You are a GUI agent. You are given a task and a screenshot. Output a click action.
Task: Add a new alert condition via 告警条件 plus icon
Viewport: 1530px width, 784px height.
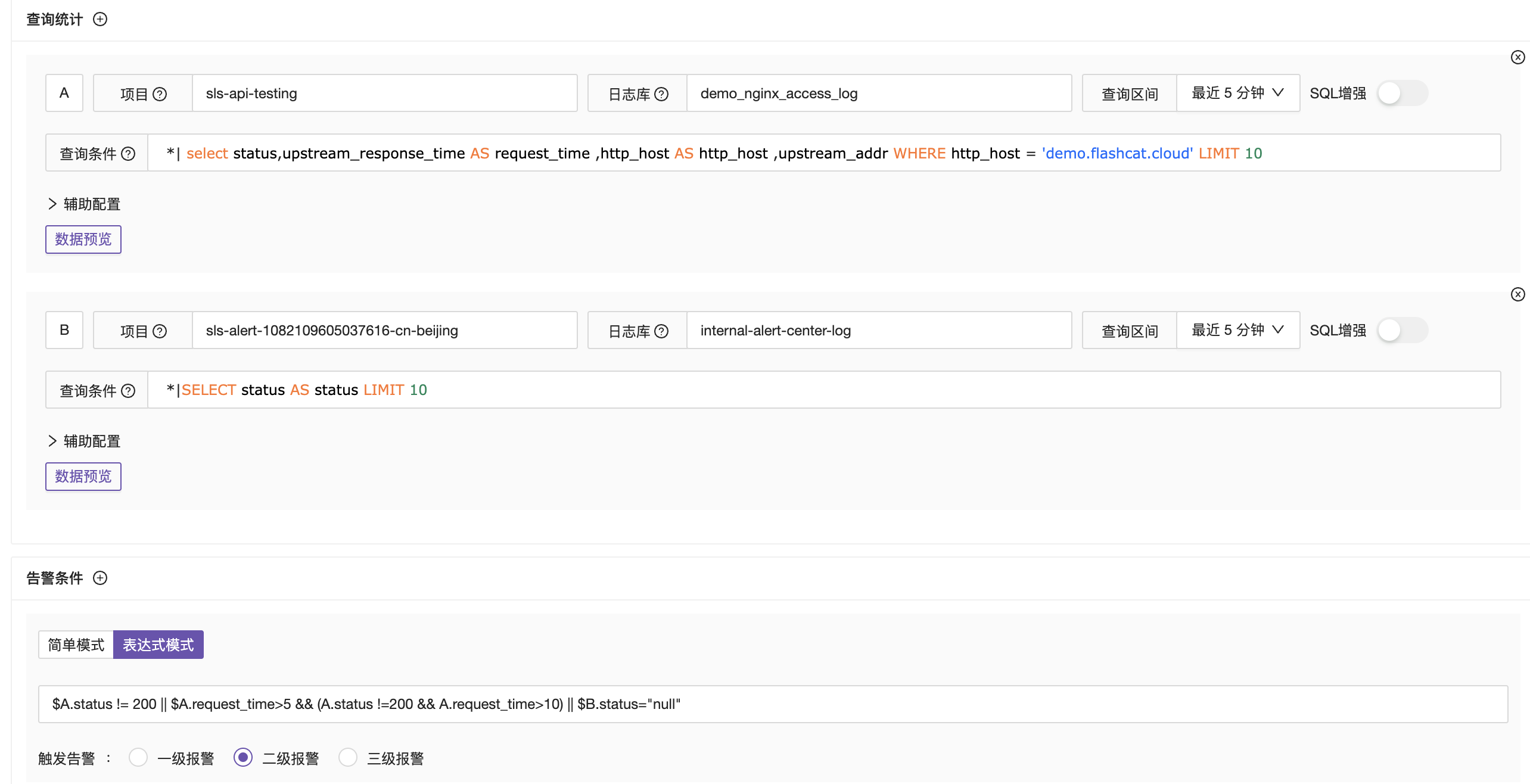(x=100, y=578)
